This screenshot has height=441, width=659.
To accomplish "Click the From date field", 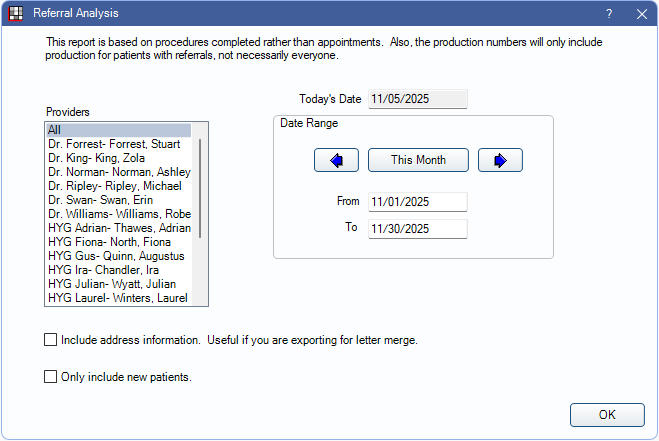I will pyautogui.click(x=417, y=202).
